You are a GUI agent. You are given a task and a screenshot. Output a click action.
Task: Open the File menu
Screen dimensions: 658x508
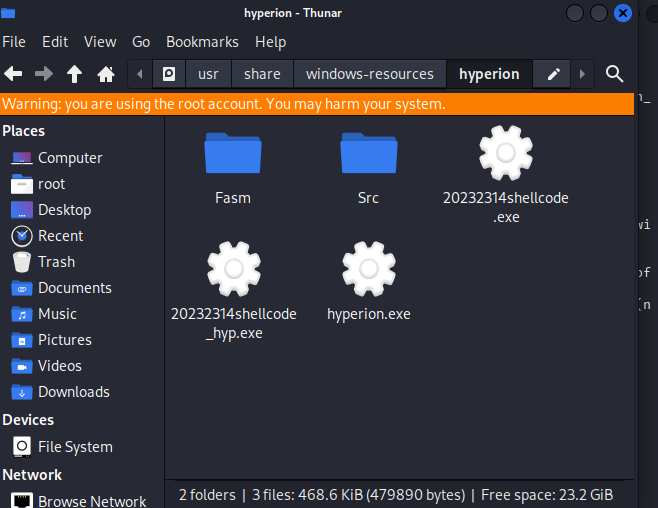tap(14, 42)
